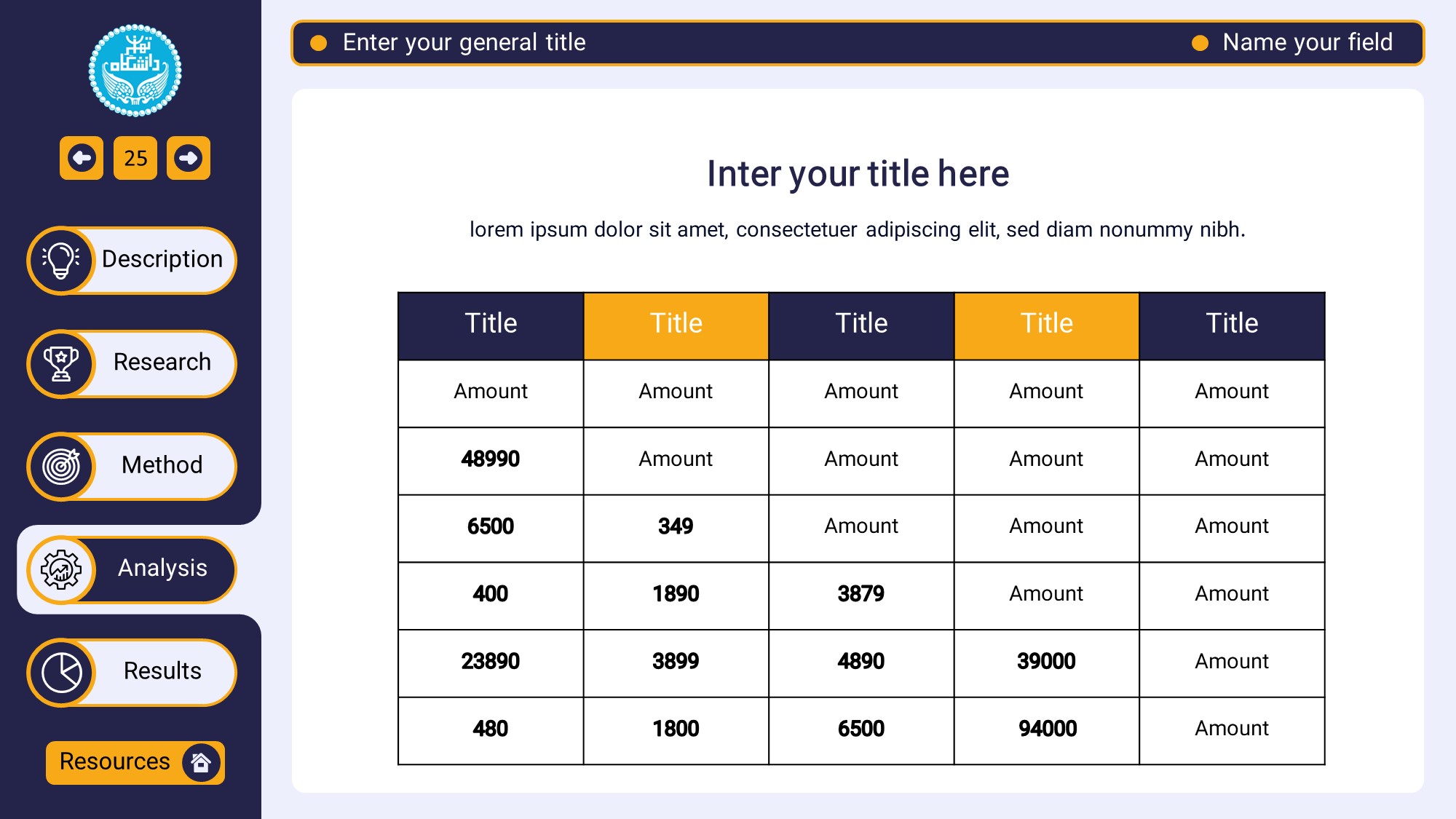Select the Results navigation label
The image size is (1456, 819).
(x=162, y=671)
